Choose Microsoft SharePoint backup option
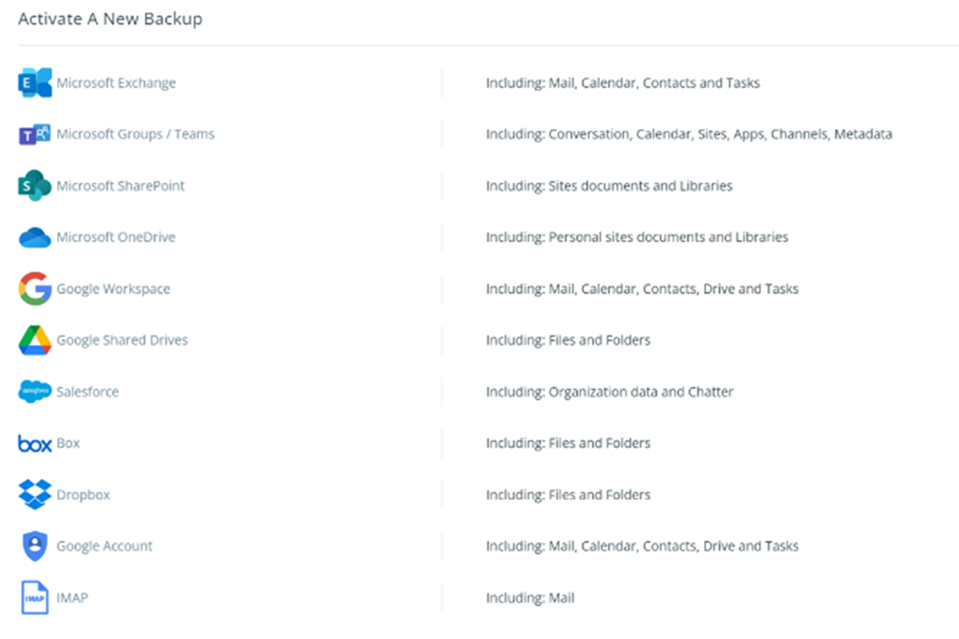Image resolution: width=959 pixels, height=639 pixels. click(x=120, y=185)
